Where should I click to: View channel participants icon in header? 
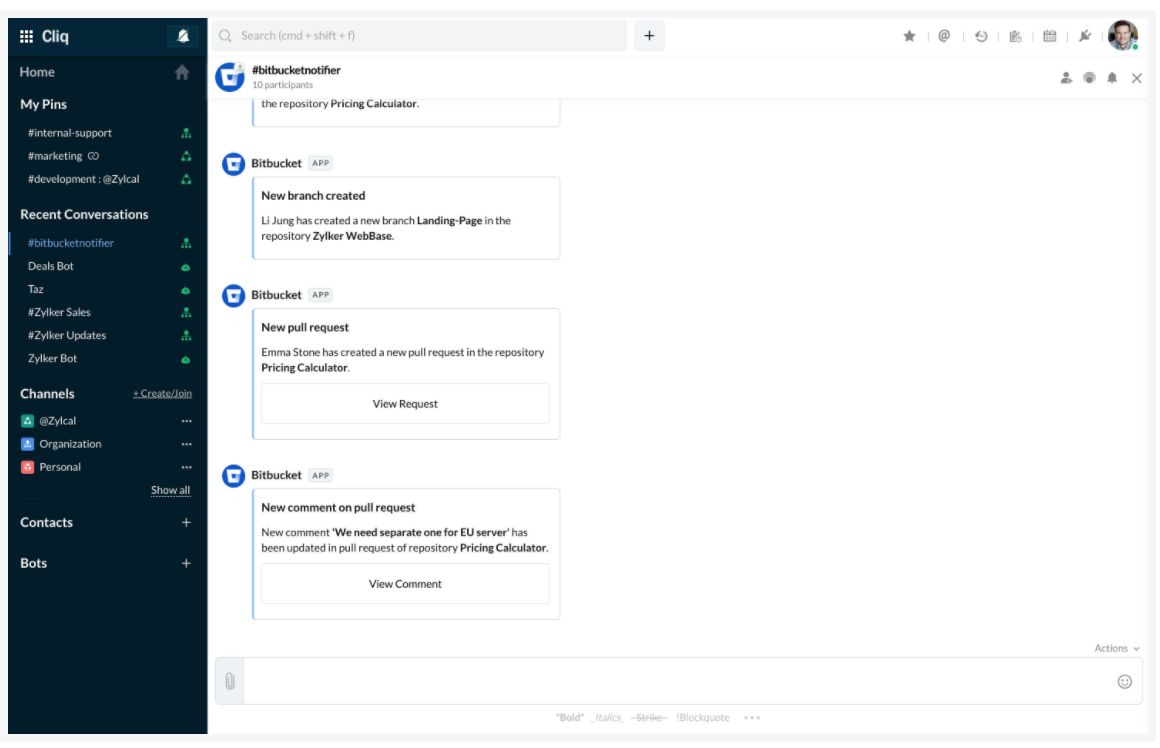click(x=1066, y=78)
